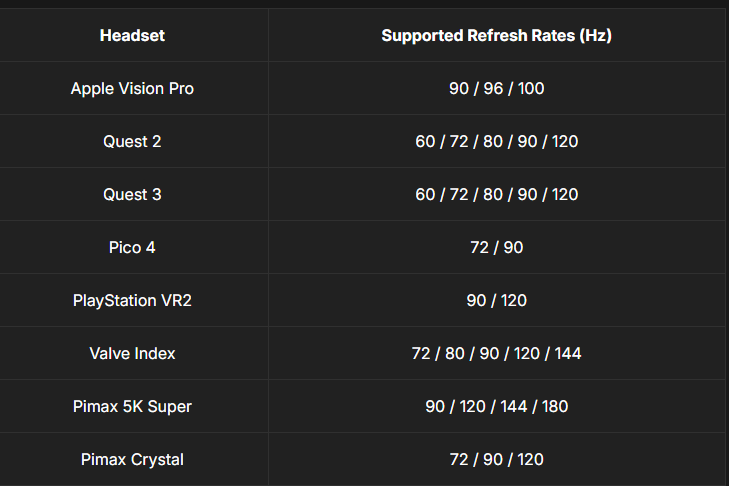Image resolution: width=729 pixels, height=486 pixels.
Task: Click the refresh rates cell for Quest 2
Action: point(496,142)
